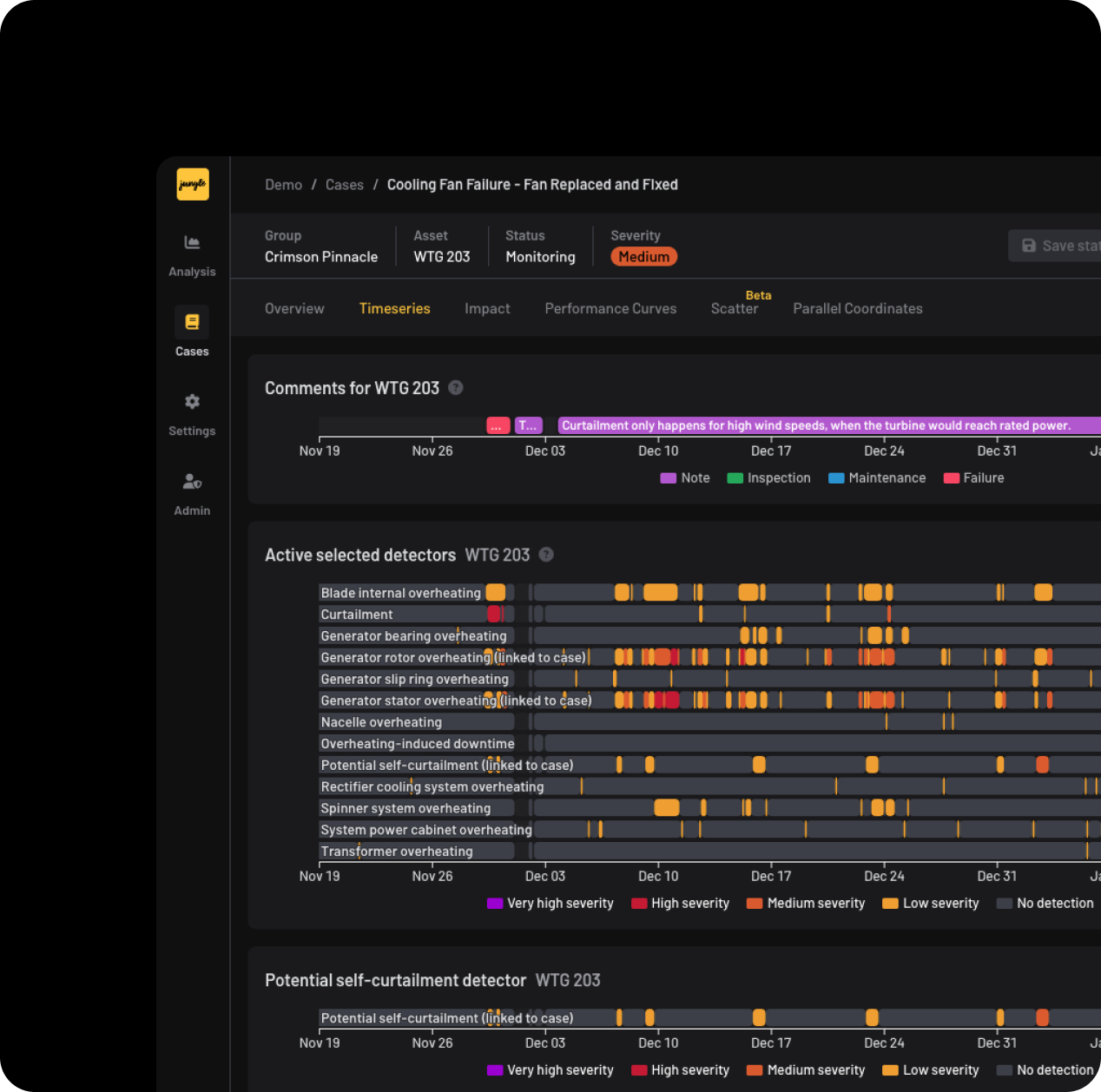1101x1092 pixels.
Task: Open the Performance Curves tab
Action: click(610, 308)
